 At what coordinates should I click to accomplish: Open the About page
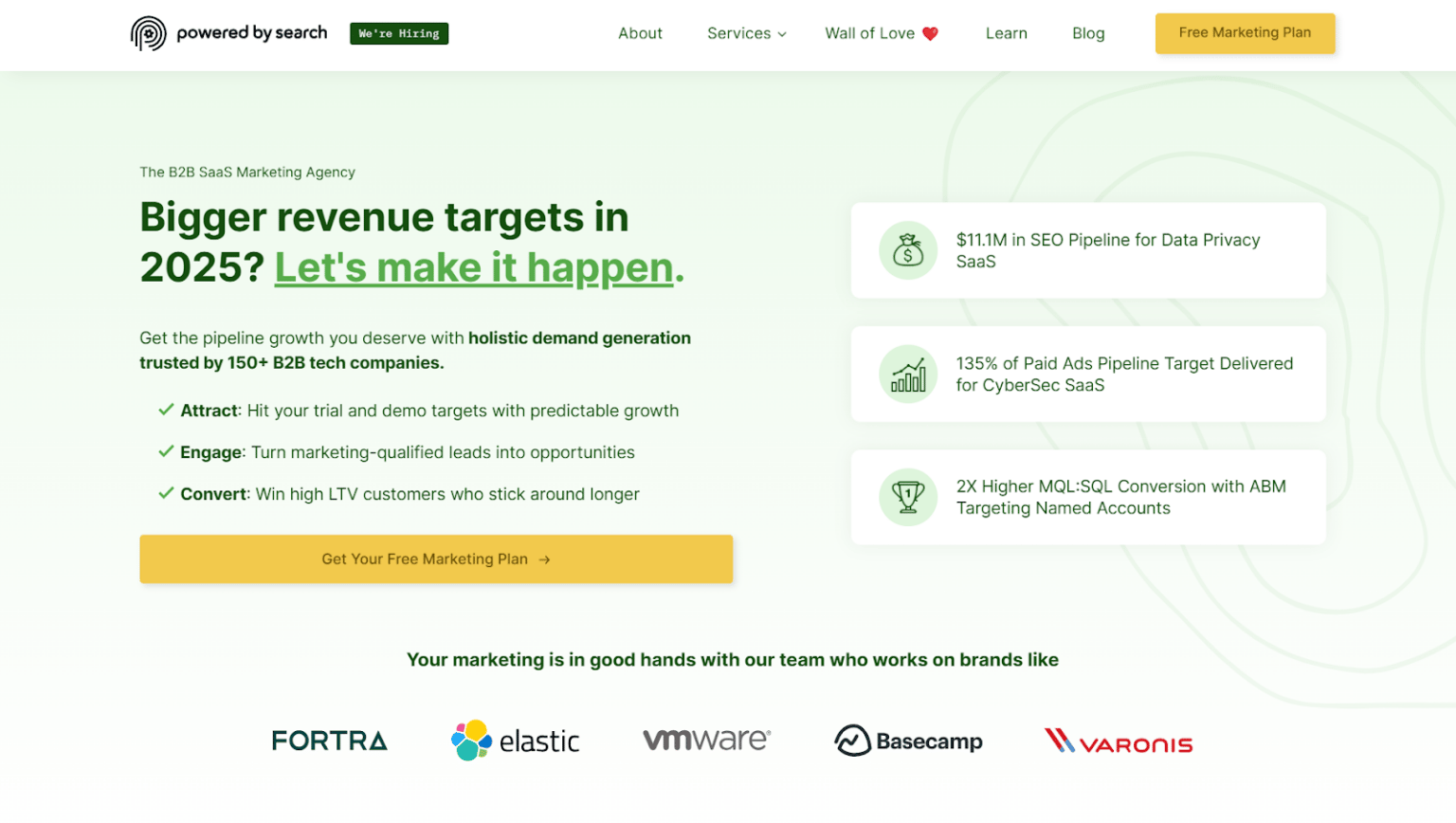point(640,33)
